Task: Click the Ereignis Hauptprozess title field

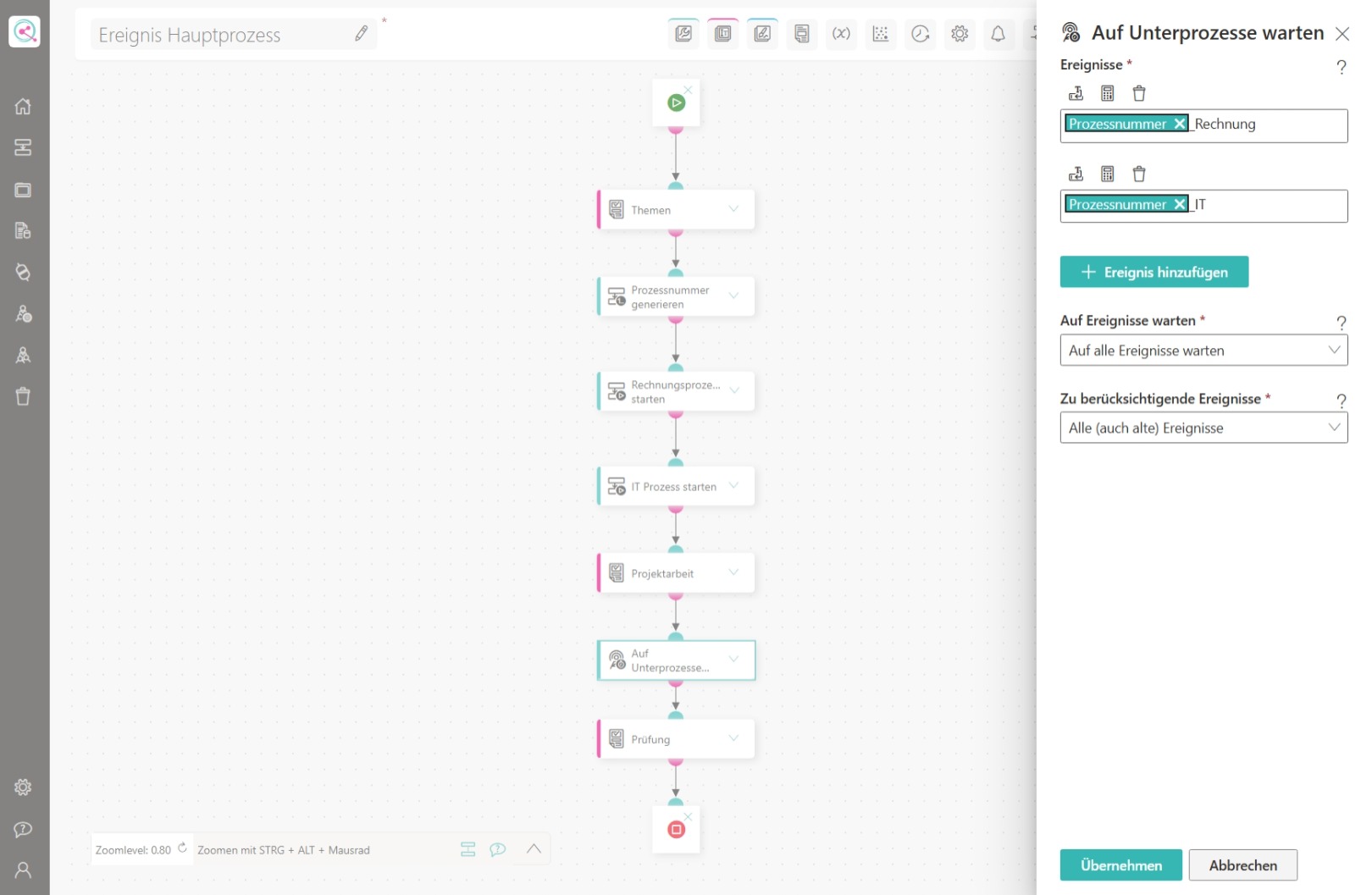Action: click(x=234, y=35)
